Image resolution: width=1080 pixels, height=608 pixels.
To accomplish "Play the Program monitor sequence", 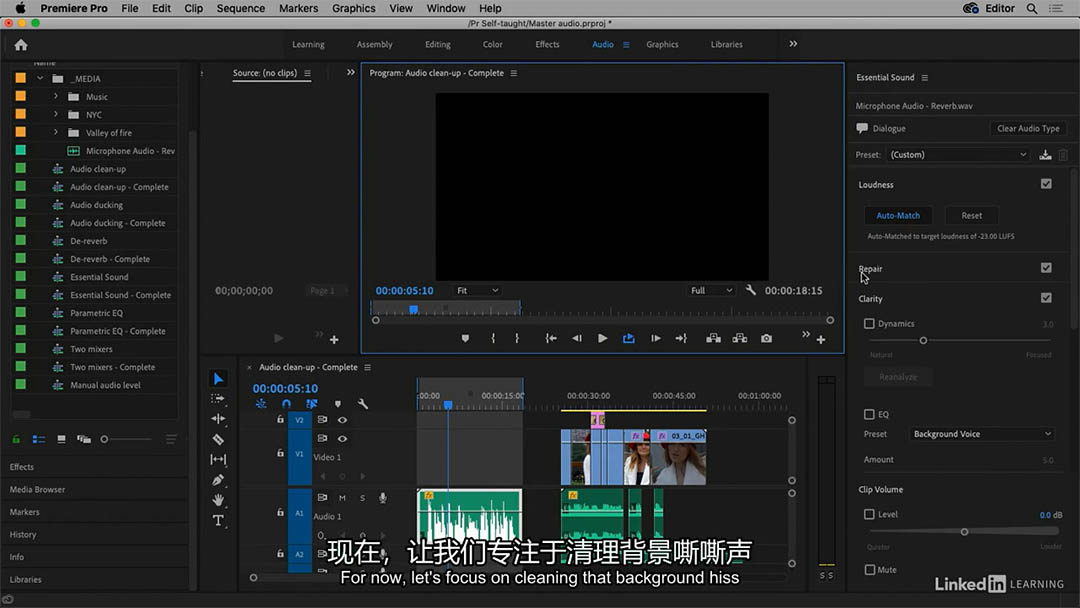I will [603, 338].
